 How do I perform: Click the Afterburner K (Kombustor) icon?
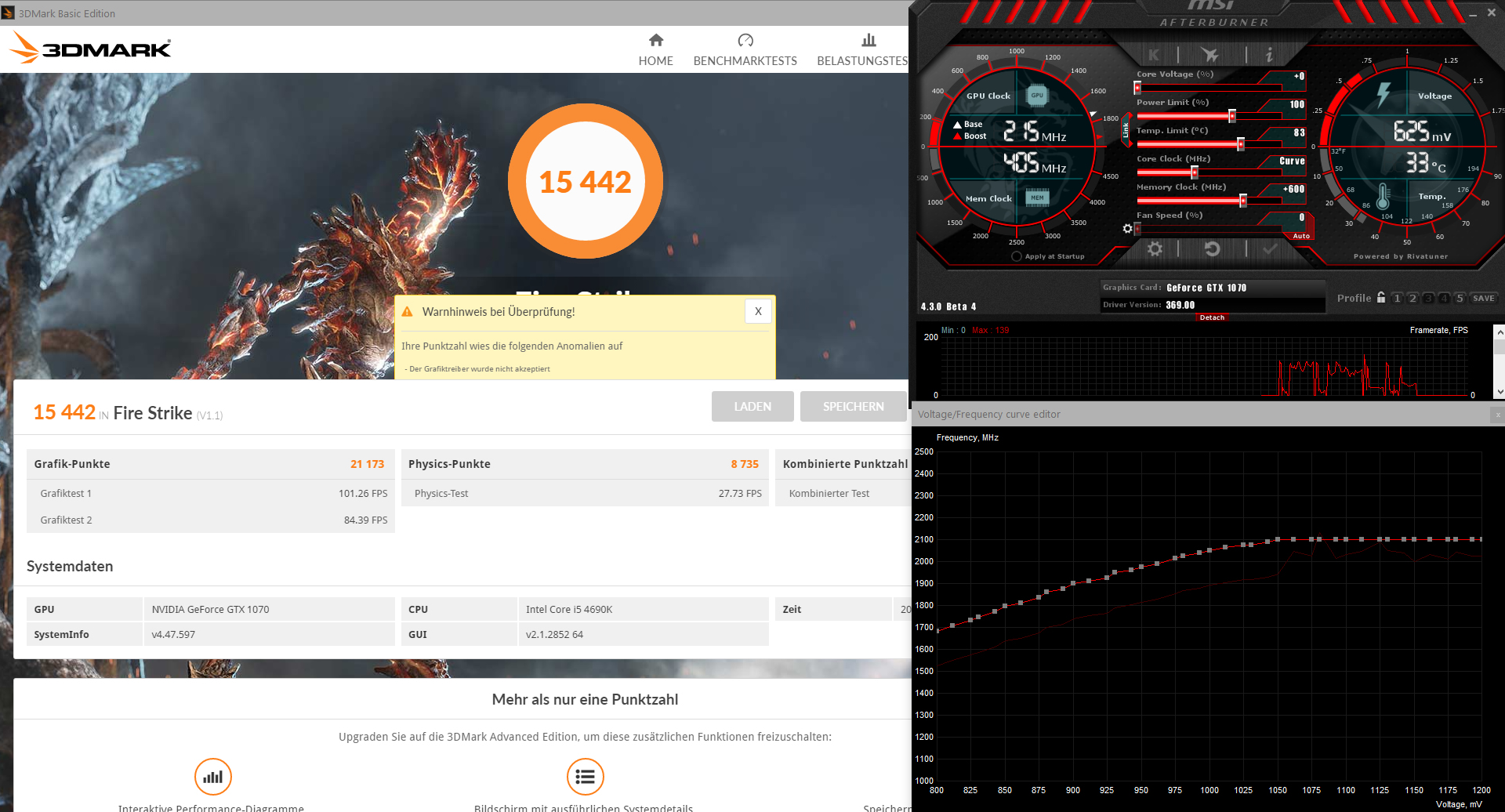pos(1154,55)
